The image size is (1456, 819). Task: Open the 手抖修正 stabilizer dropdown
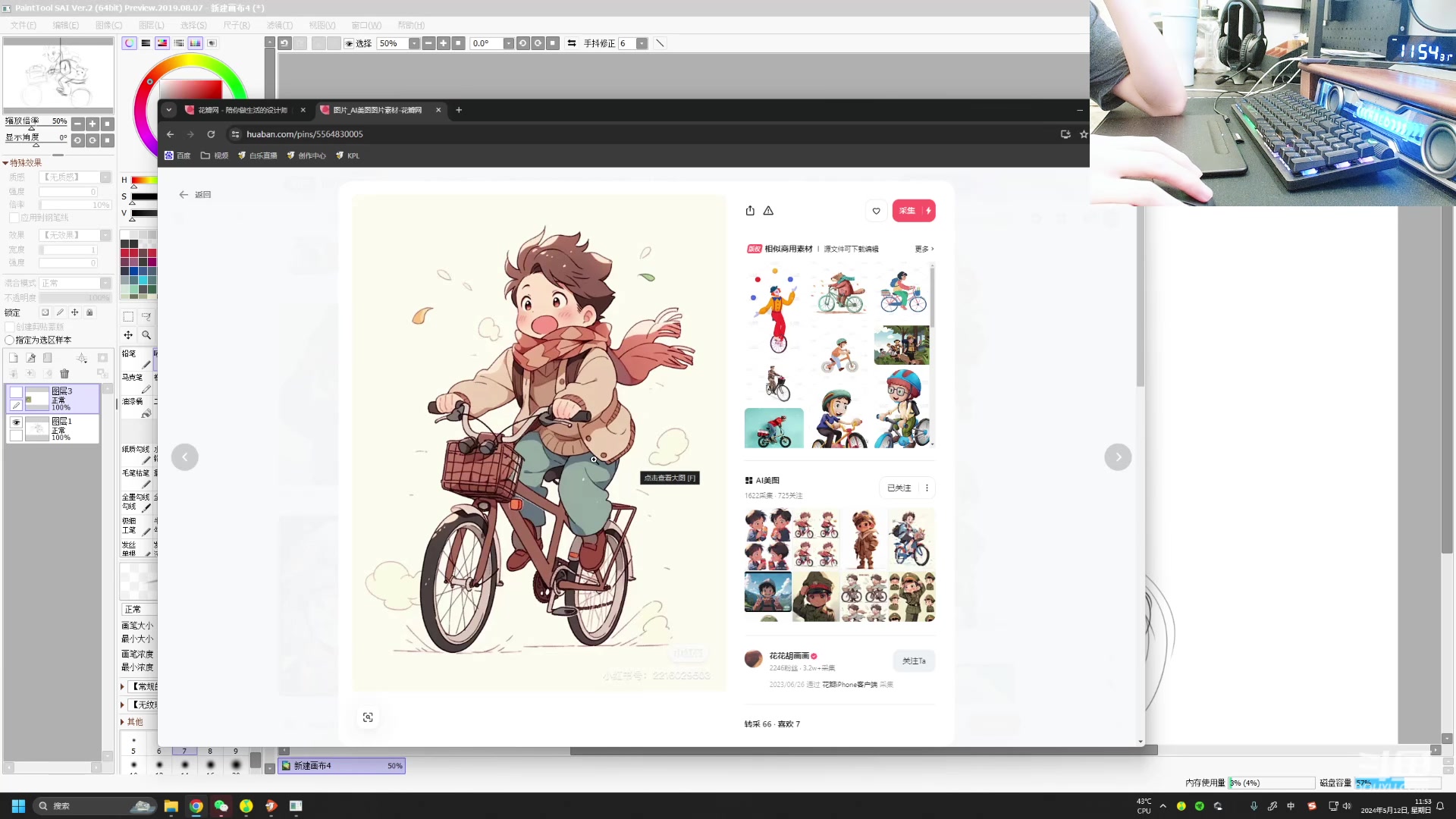click(642, 43)
